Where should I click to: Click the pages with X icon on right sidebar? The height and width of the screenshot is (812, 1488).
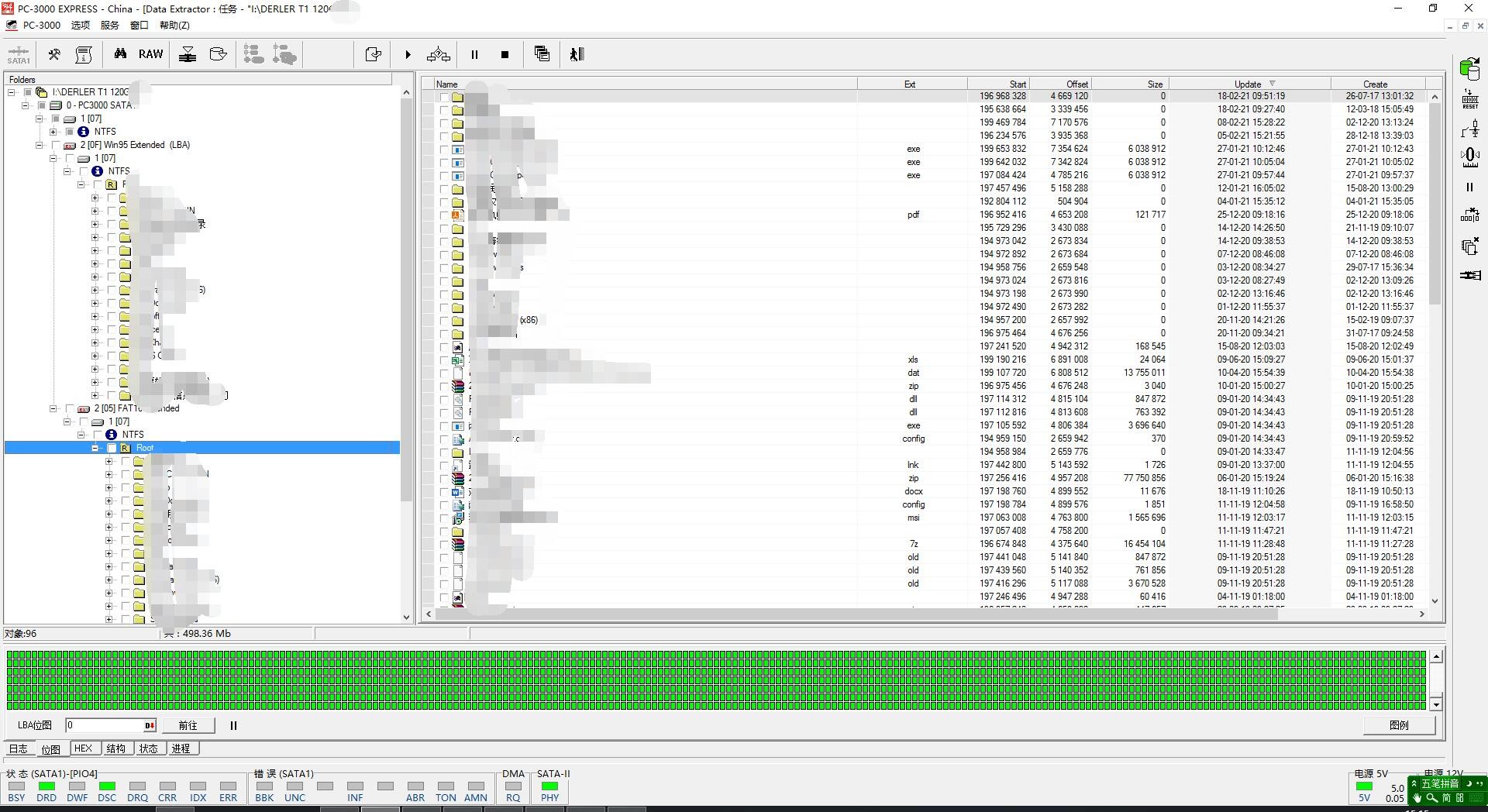[1470, 246]
